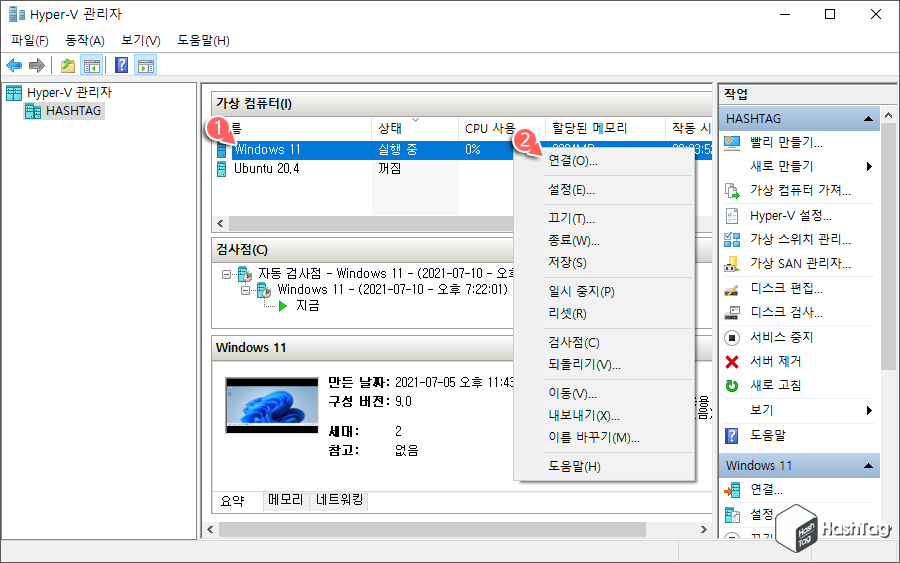Click the 할당된 메모리 column header

(x=605, y=129)
